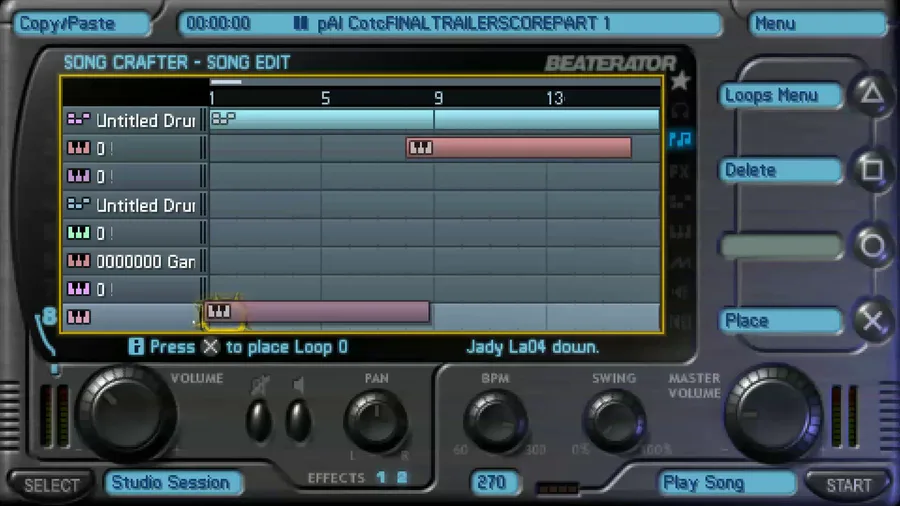Select the '0000000 Gan' track name
The width and height of the screenshot is (900, 506).
click(x=146, y=262)
